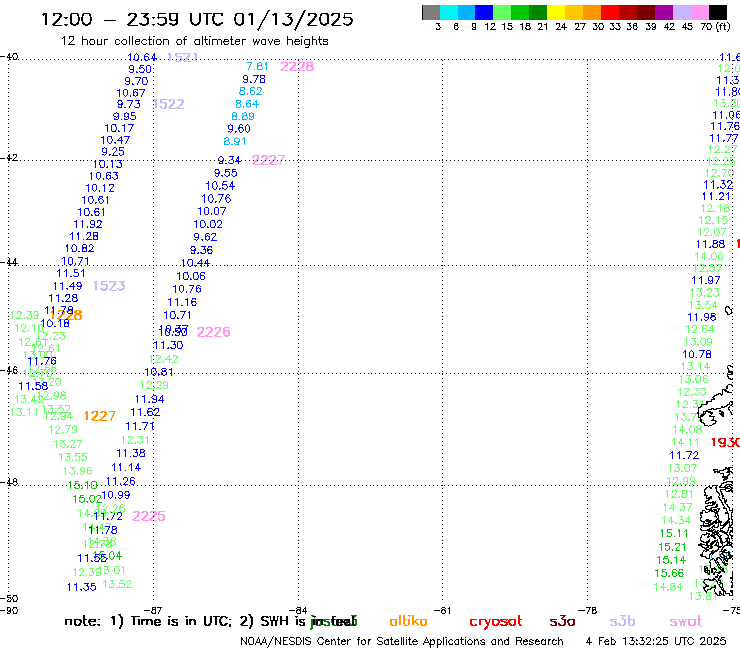
Task: Click the wave height value 15.11
Action: [x=674, y=533]
